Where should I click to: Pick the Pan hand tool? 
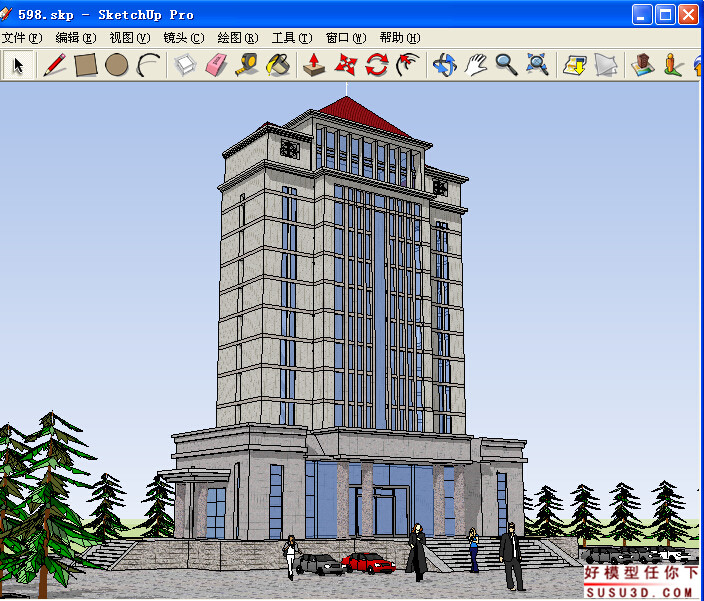tap(475, 66)
